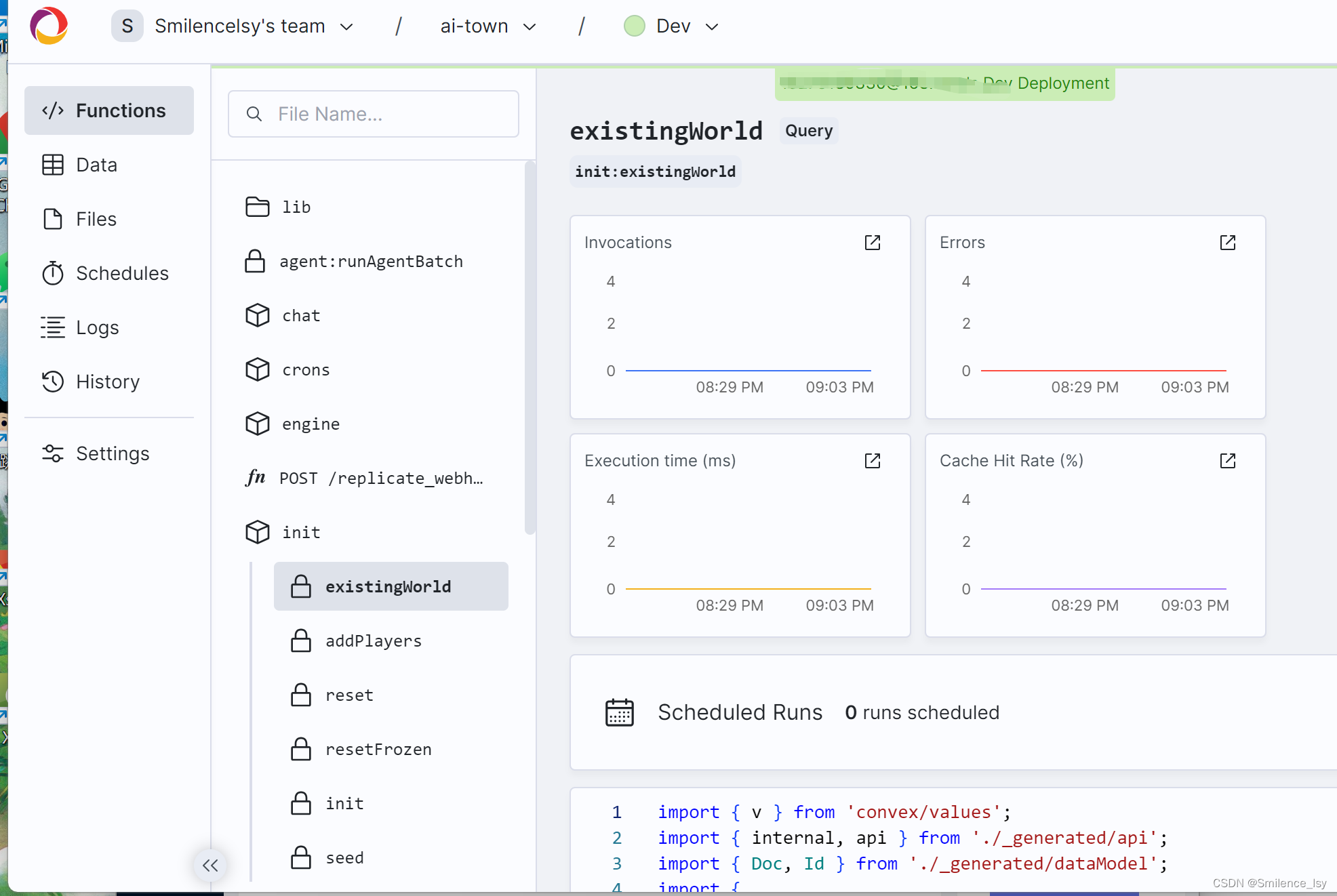Click the green Dev status dot

click(635, 26)
